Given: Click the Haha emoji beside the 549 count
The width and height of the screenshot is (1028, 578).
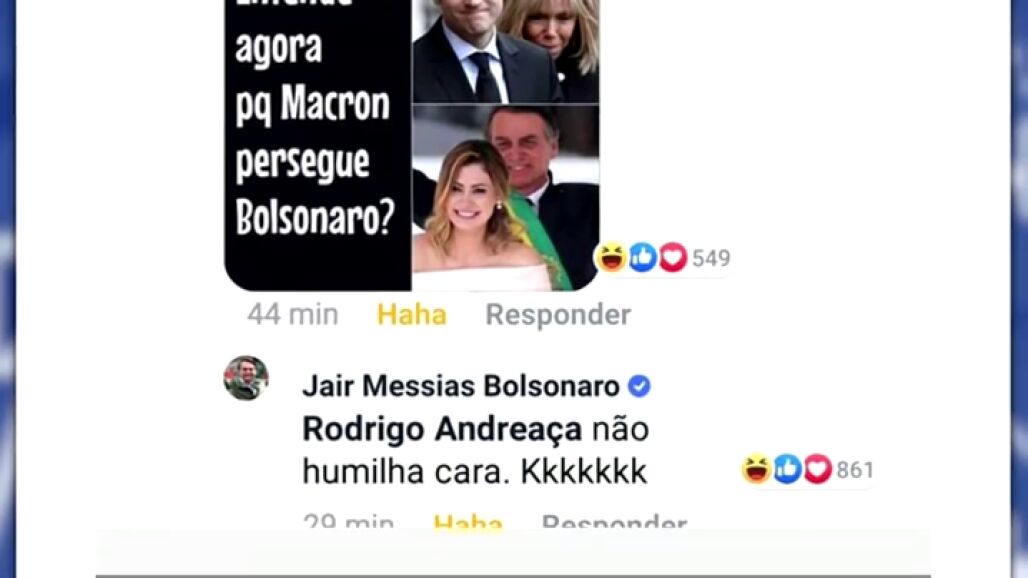Looking at the screenshot, I should [610, 257].
